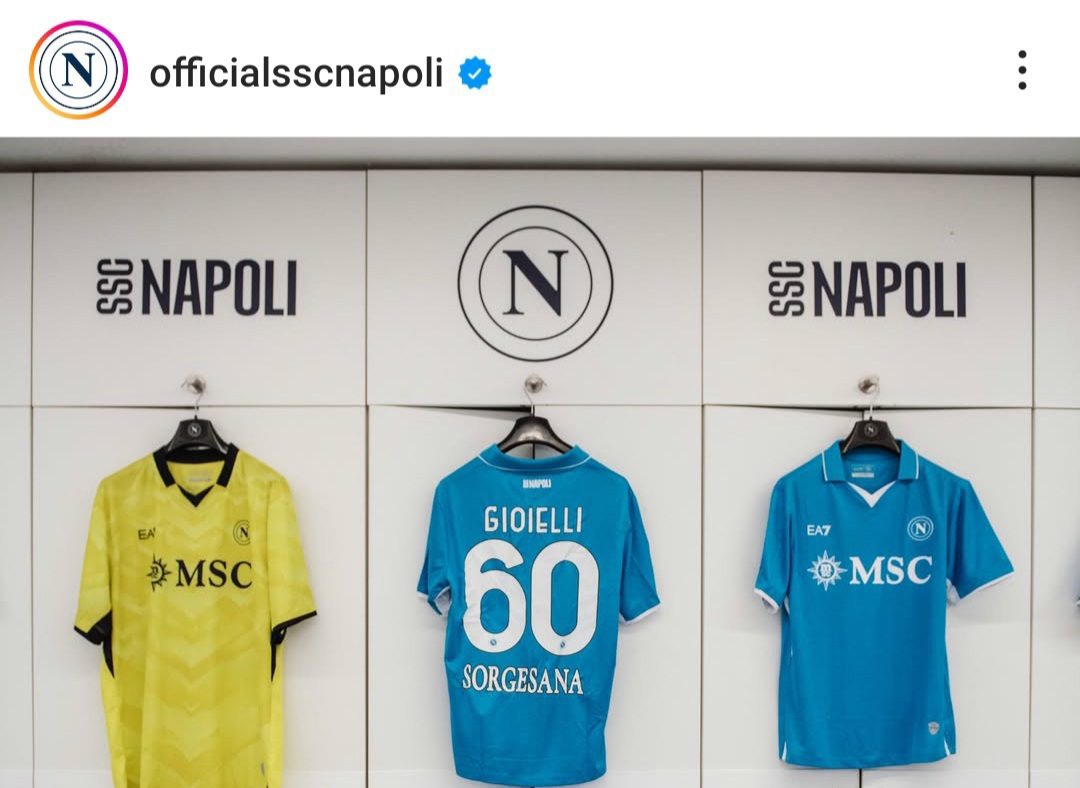Viewport: 1080px width, 788px height.
Task: Tap the number 60 on blue jersey
Action: click(531, 596)
